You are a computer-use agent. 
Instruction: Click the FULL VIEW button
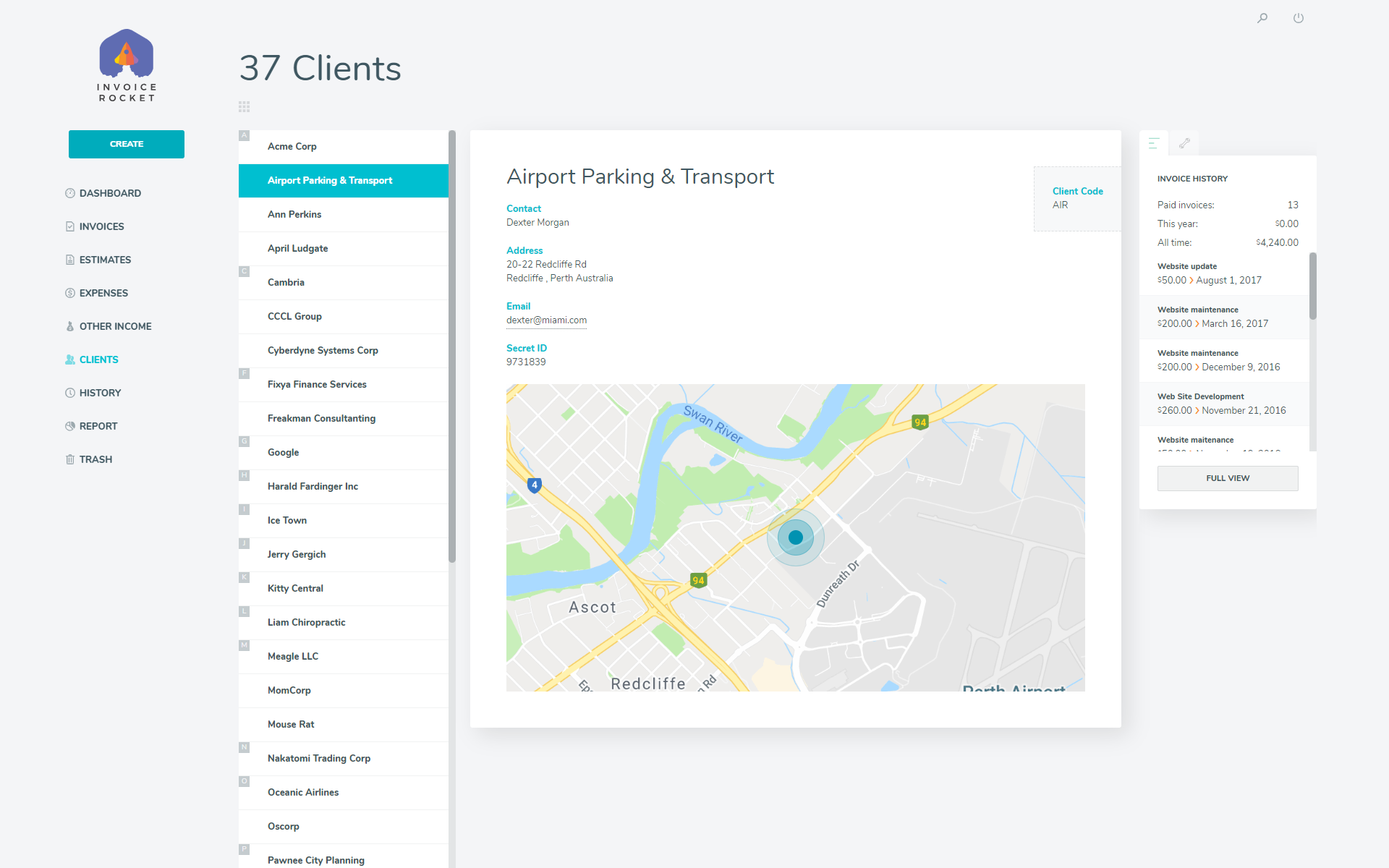(x=1228, y=478)
